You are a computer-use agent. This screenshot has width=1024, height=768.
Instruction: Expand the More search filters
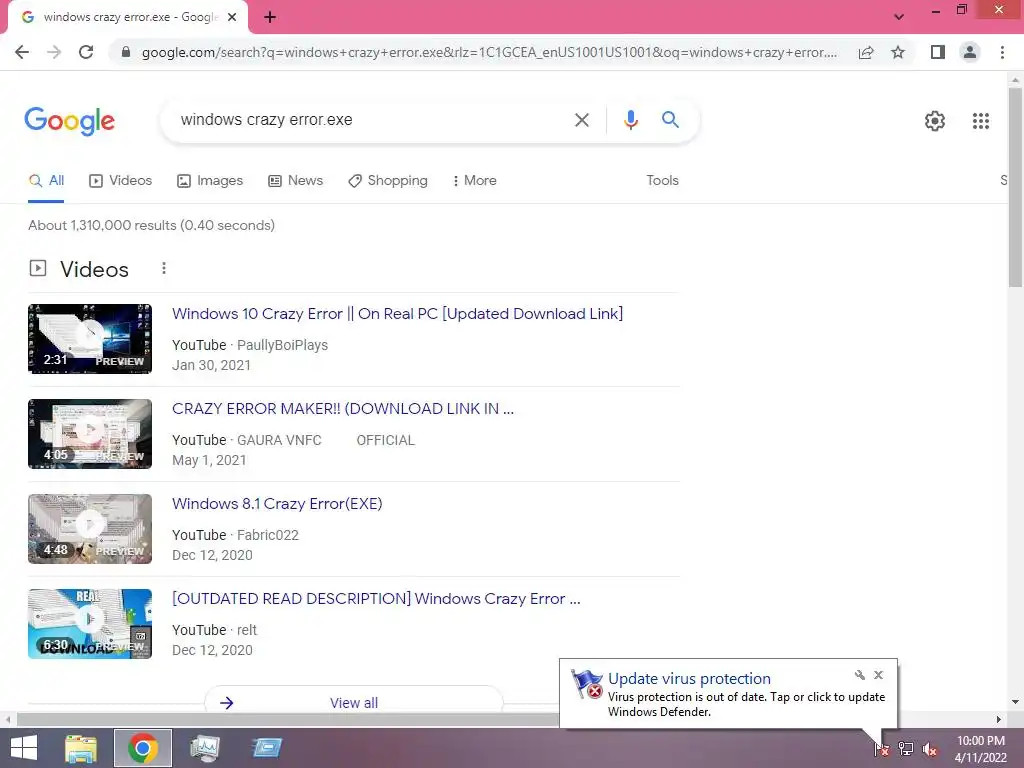point(474,180)
